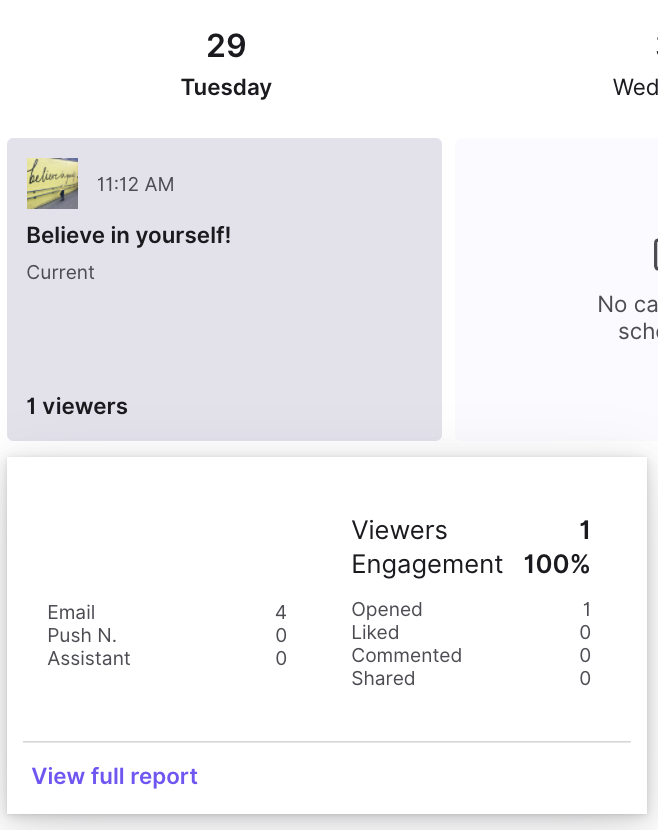
Task: Click the Assistant count row
Action: point(167,658)
